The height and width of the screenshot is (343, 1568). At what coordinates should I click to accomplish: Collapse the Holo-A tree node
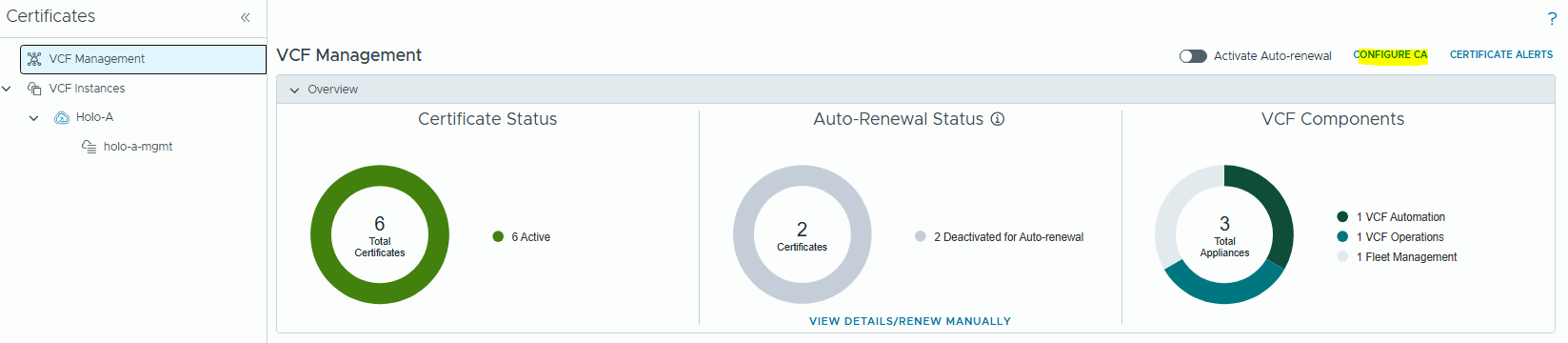coord(34,118)
